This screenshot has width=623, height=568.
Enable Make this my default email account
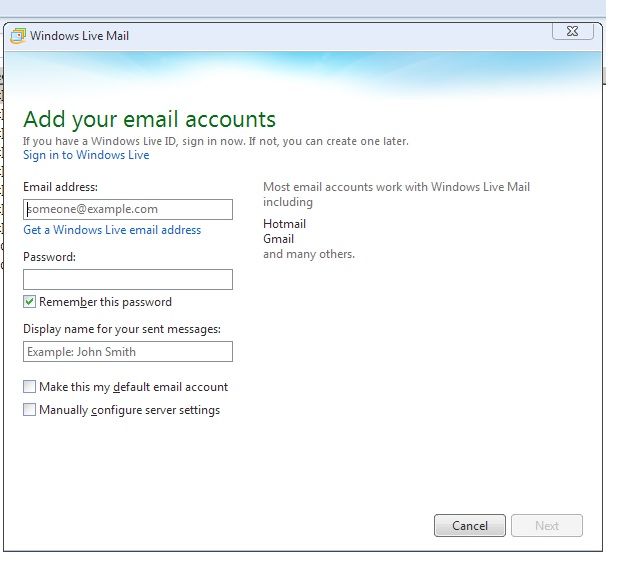pyautogui.click(x=29, y=386)
